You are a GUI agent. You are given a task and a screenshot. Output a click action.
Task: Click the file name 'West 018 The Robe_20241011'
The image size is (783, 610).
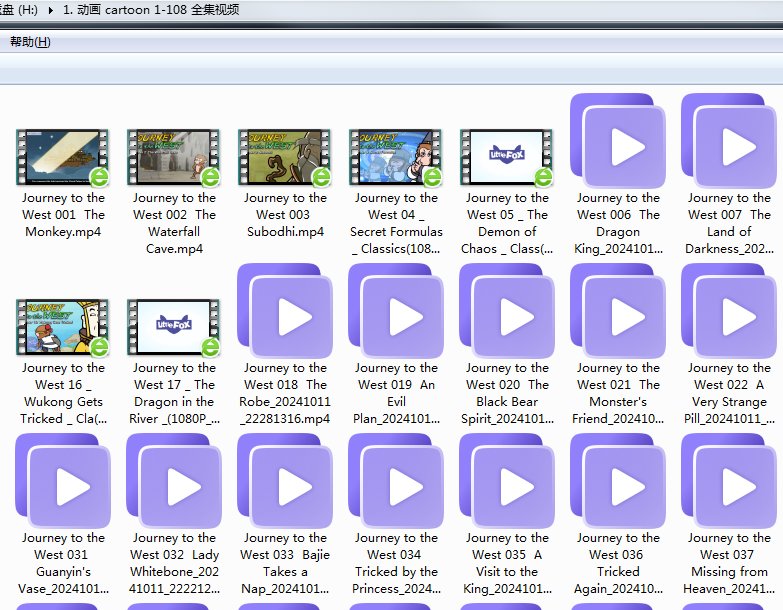tap(285, 393)
